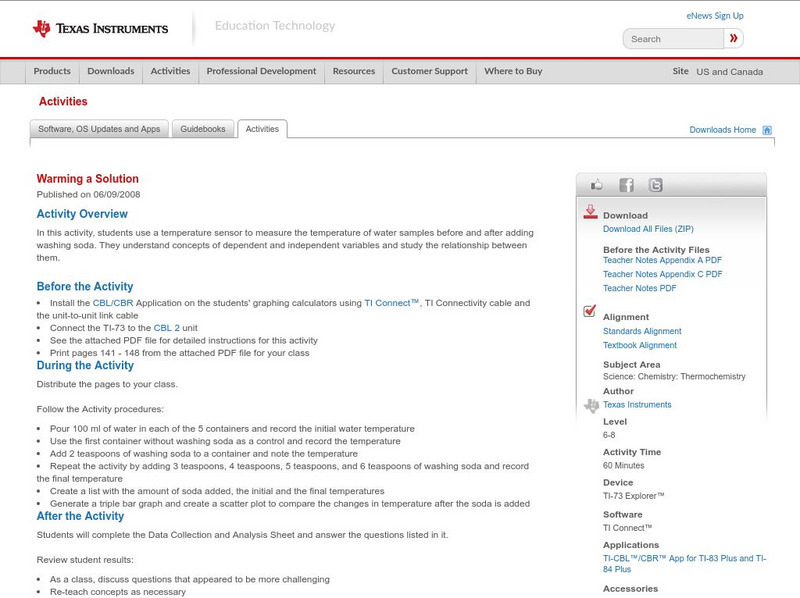Click the During the Activity heading

[85, 365]
